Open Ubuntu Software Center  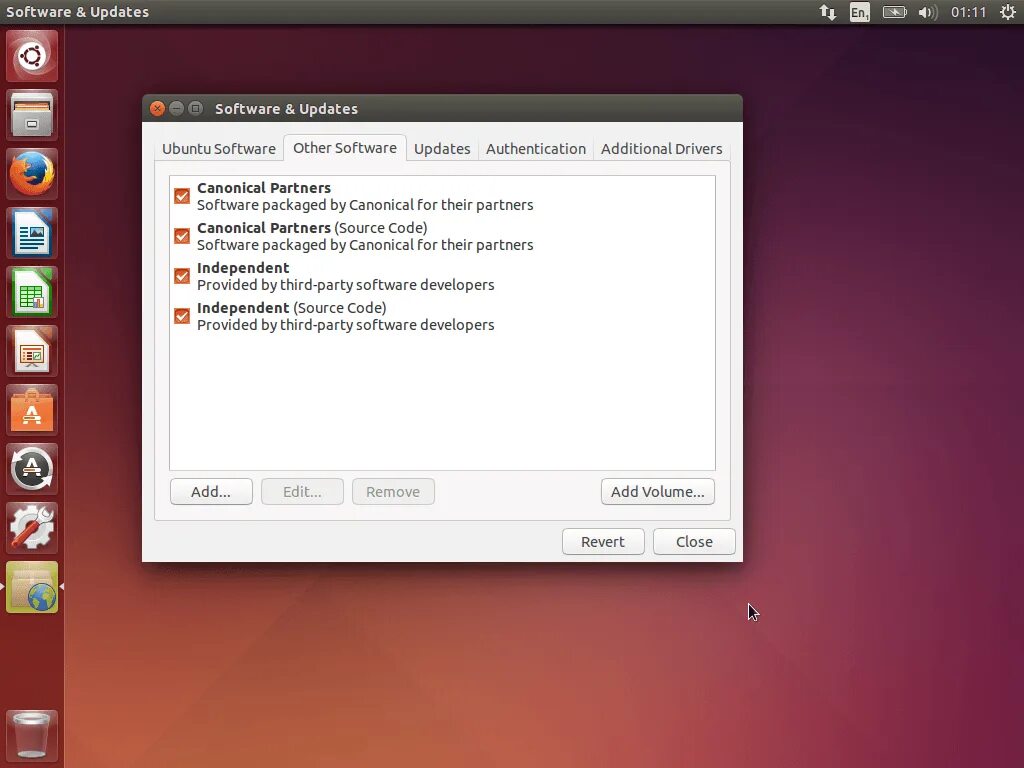(32, 410)
